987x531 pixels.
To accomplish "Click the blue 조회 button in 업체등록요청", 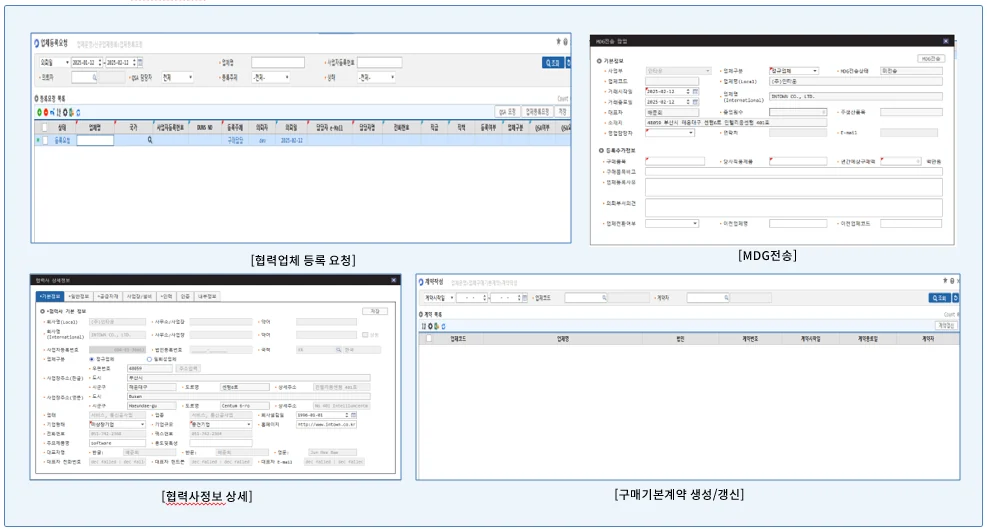I will click(x=552, y=63).
